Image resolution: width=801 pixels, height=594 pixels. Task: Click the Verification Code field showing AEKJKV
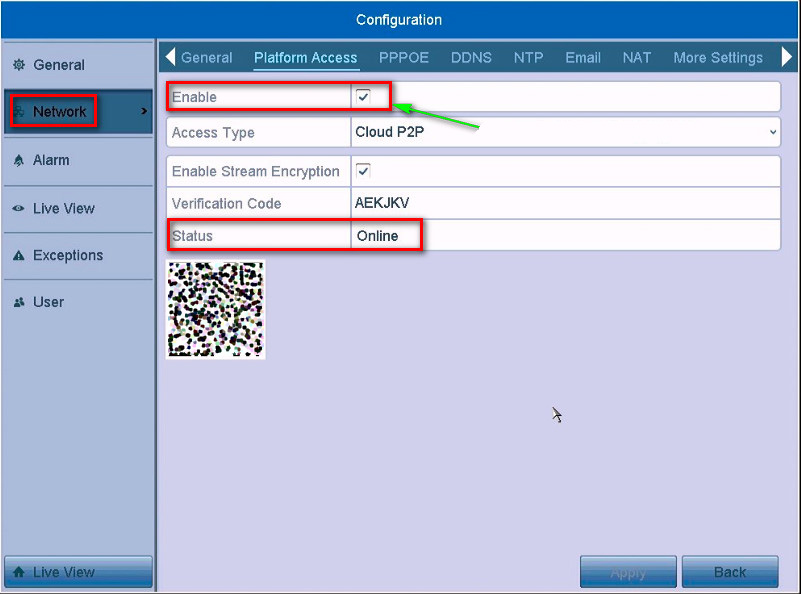tap(566, 203)
